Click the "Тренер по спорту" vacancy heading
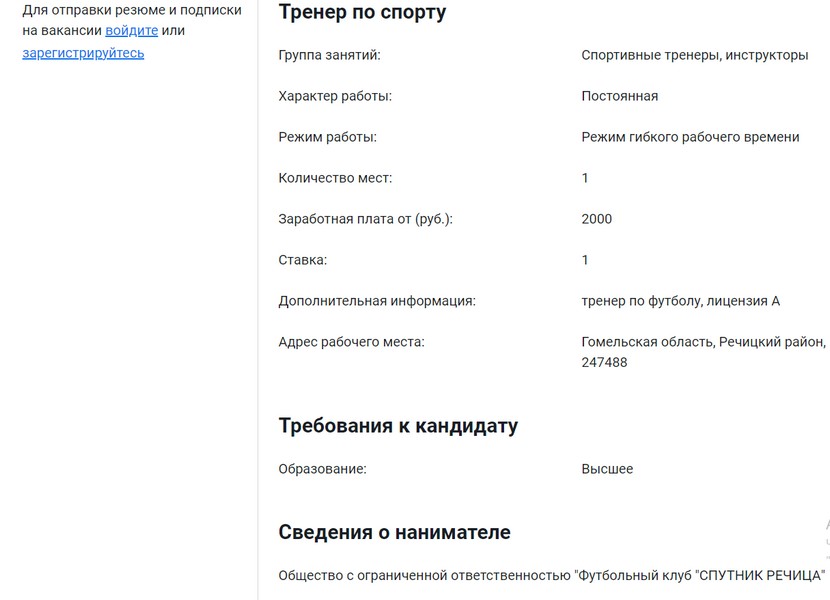The image size is (830, 600). pos(362,13)
